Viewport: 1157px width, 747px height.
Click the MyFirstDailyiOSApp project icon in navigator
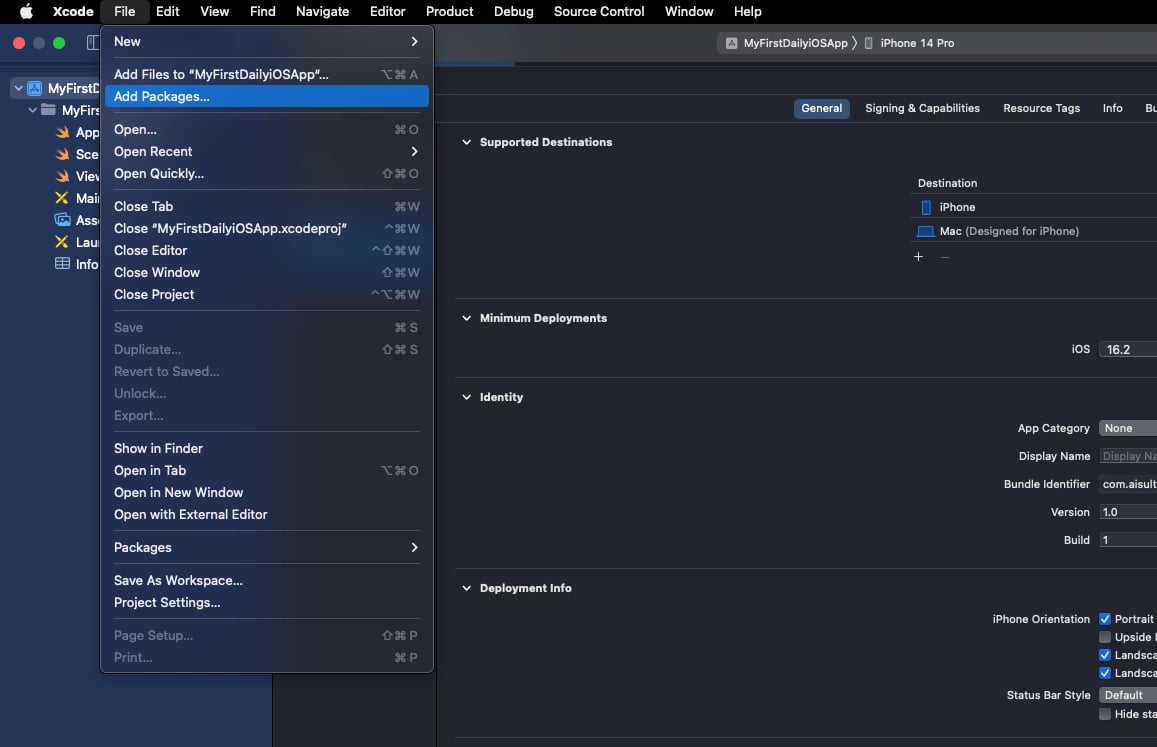coord(35,89)
